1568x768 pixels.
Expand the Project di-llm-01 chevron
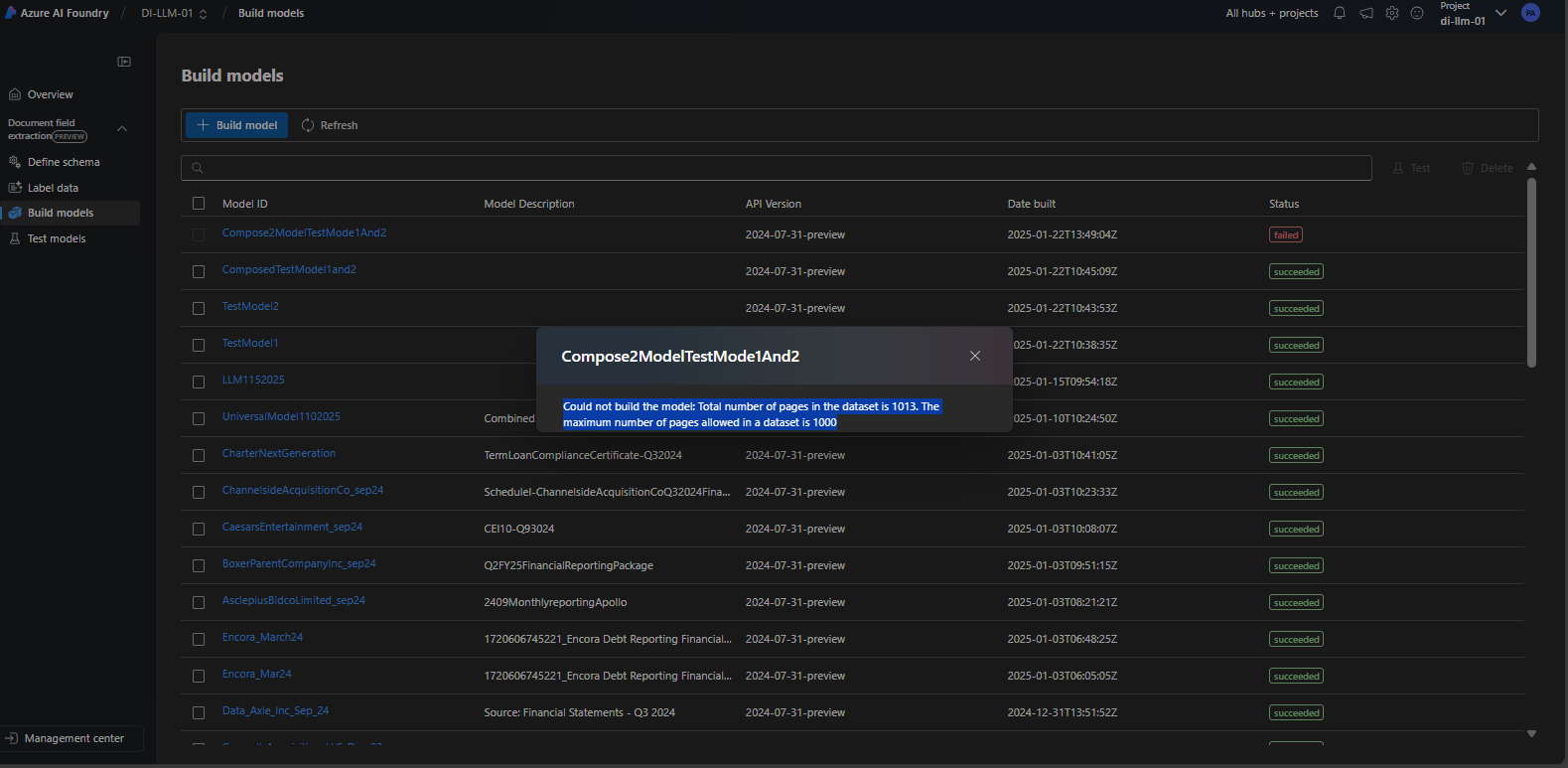[1500, 13]
